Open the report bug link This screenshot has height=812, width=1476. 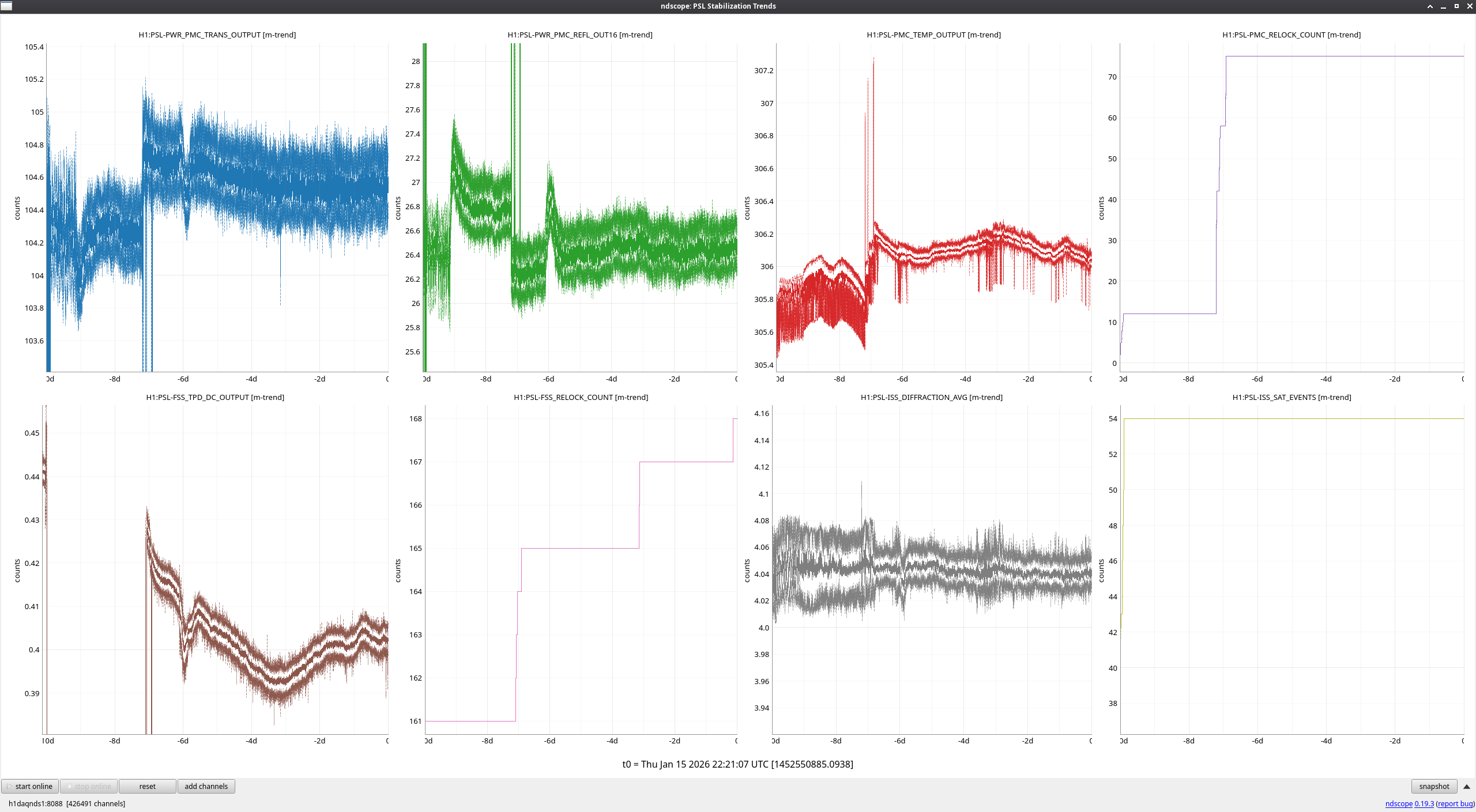(1455, 803)
